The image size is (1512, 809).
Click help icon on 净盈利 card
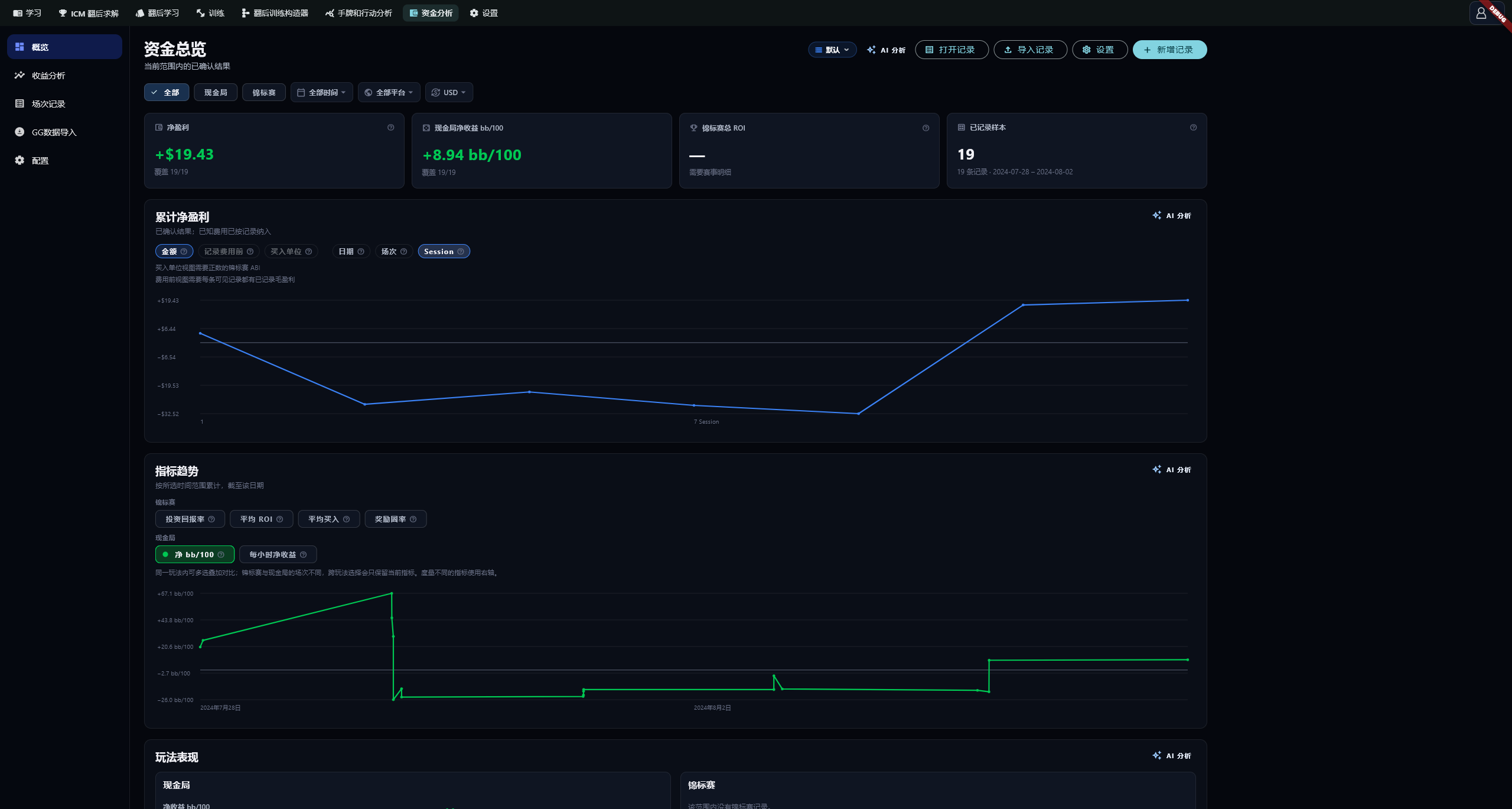(390, 128)
